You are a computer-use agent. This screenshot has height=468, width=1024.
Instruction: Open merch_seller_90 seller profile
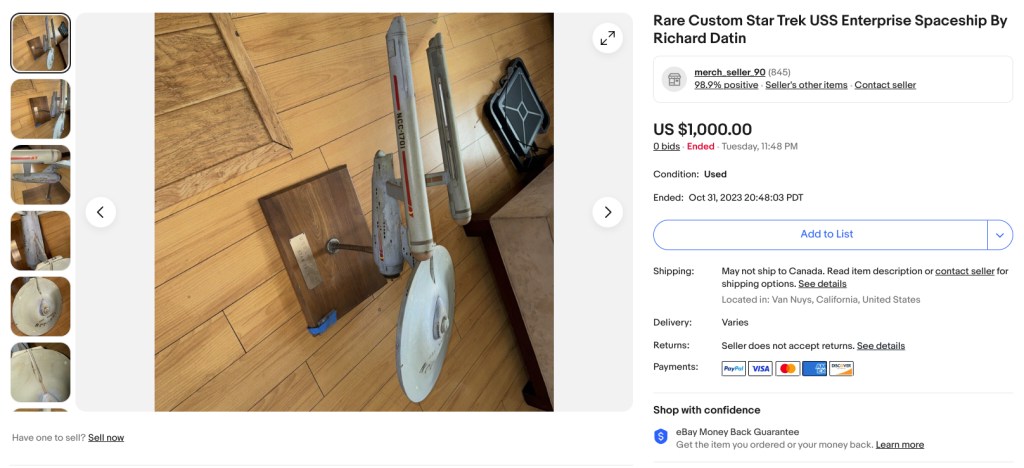729,72
